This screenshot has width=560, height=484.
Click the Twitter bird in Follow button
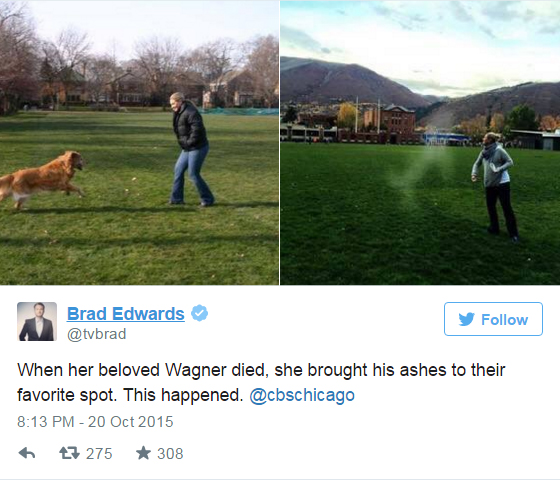(466, 319)
